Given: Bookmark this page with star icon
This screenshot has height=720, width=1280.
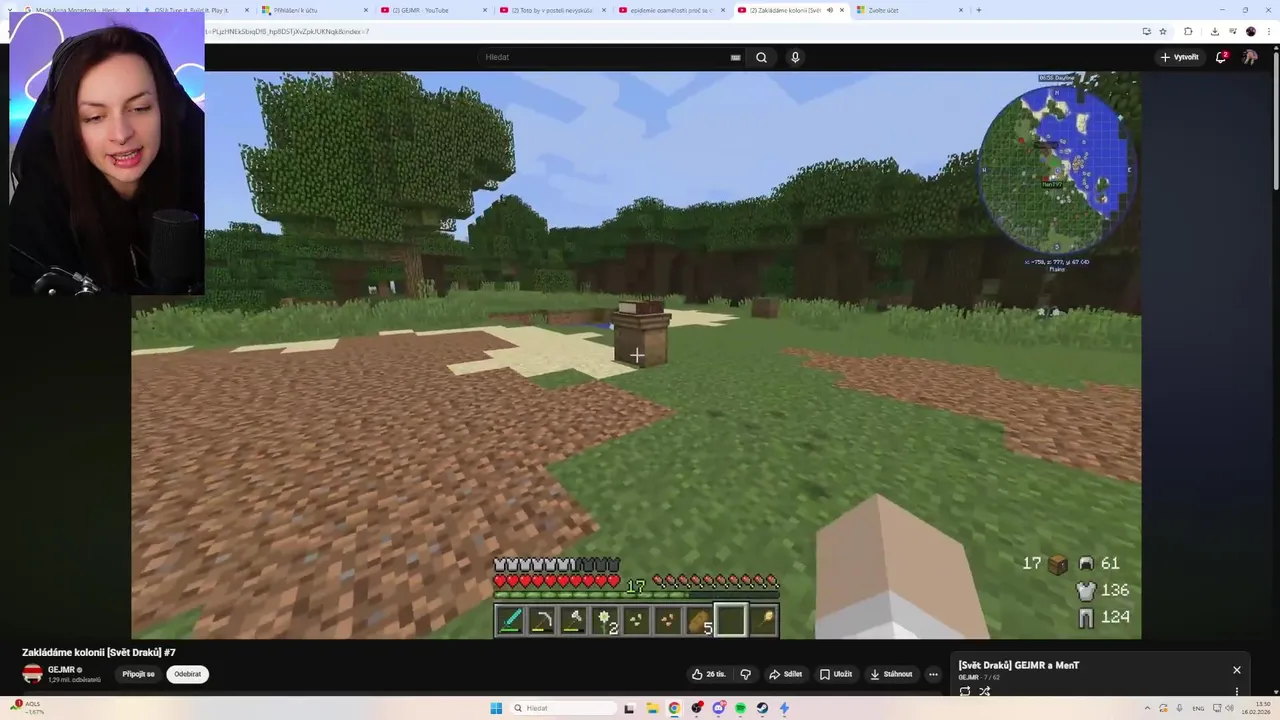Looking at the screenshot, I should [1163, 31].
